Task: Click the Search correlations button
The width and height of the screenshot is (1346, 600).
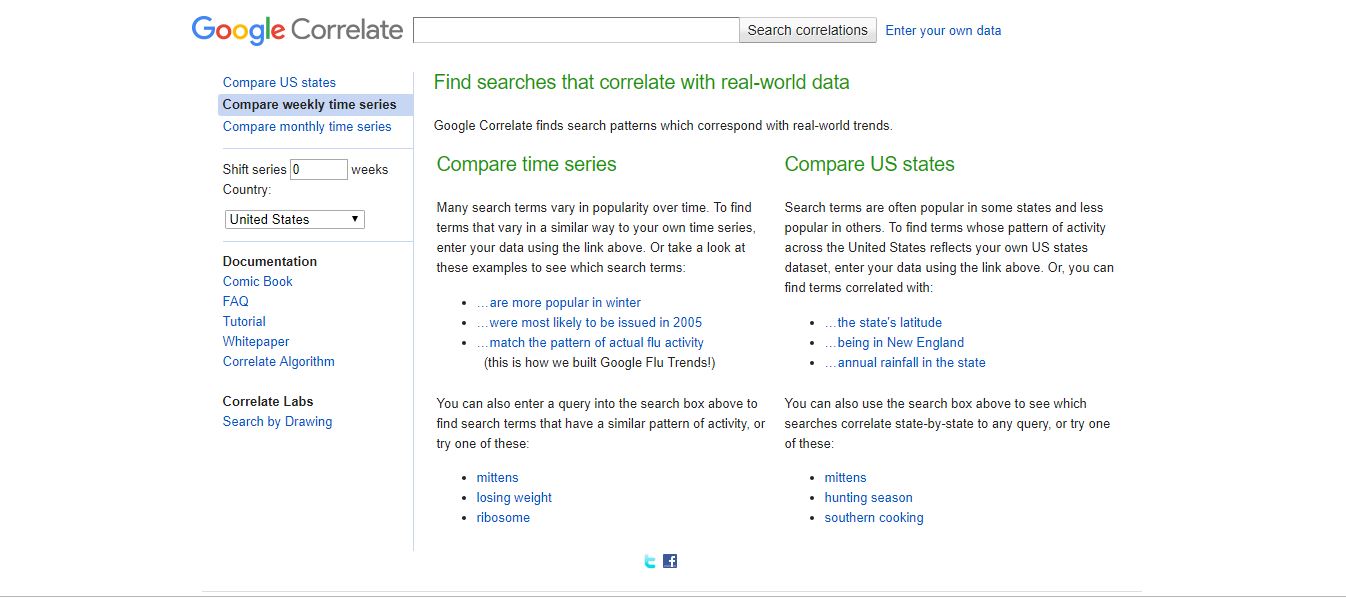Action: pos(808,30)
